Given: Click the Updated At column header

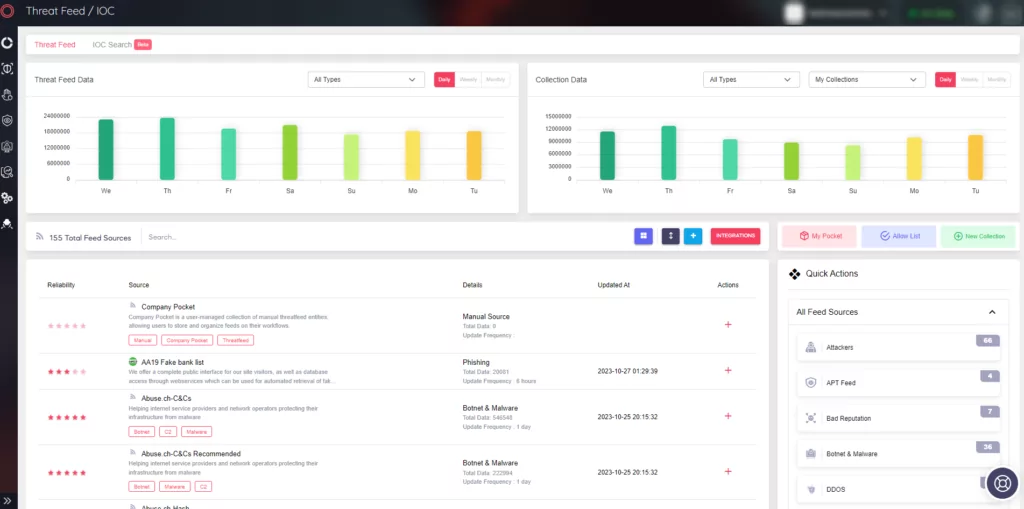Looking at the screenshot, I should pos(613,286).
